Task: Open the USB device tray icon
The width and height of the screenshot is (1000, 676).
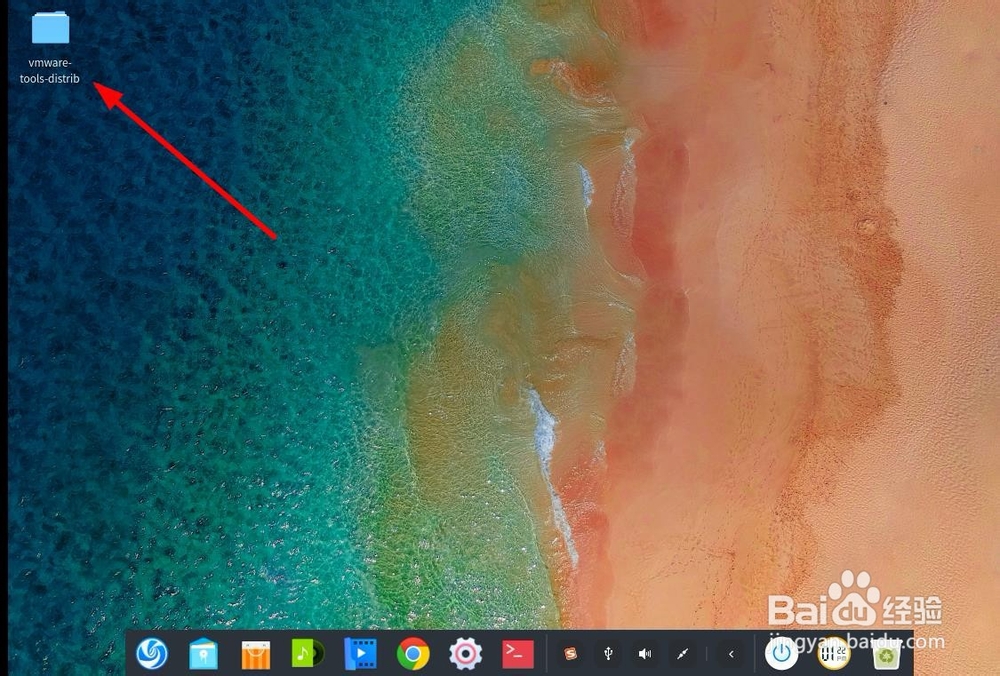Action: click(x=608, y=654)
